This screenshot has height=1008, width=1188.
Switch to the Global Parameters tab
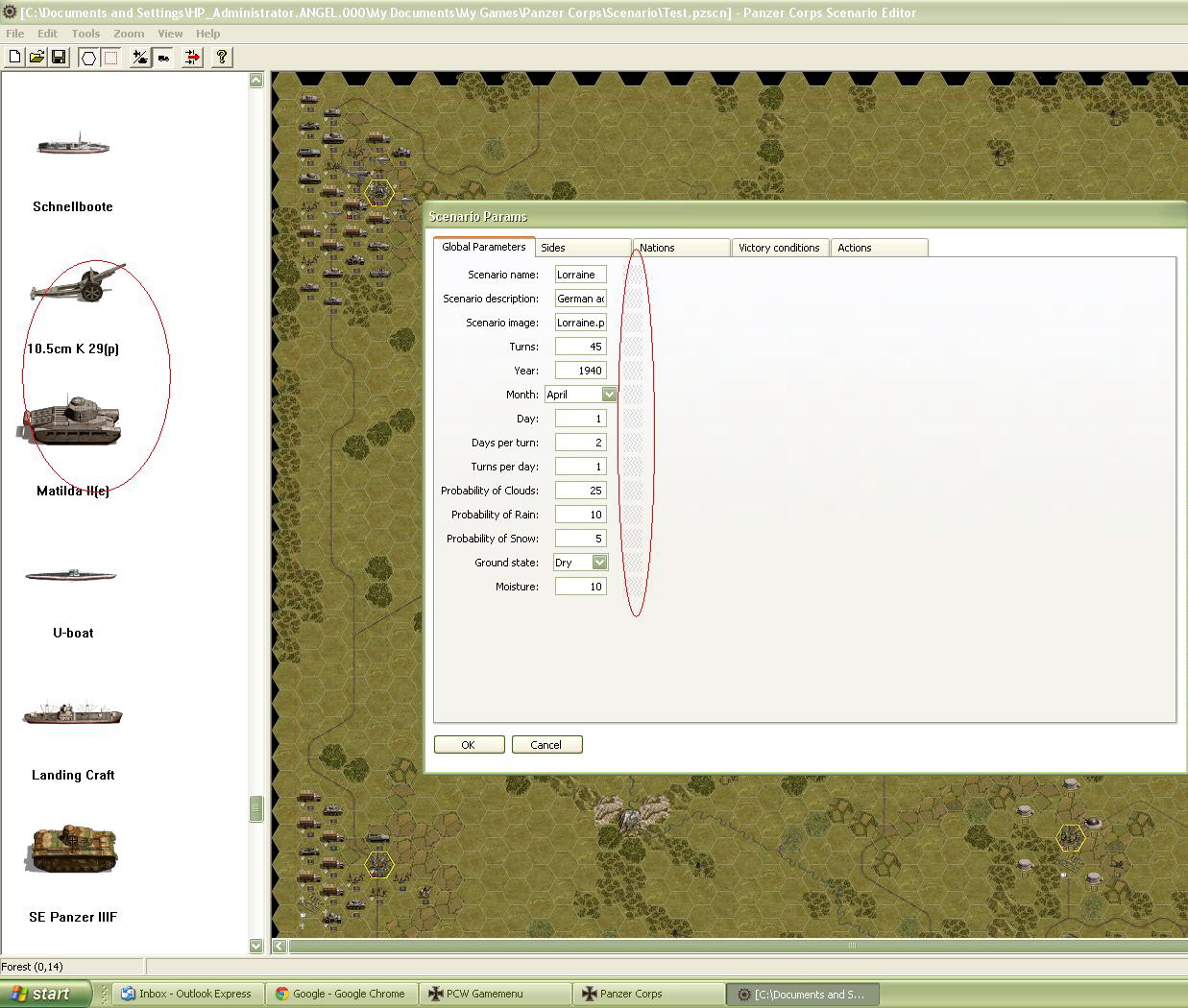coord(484,247)
